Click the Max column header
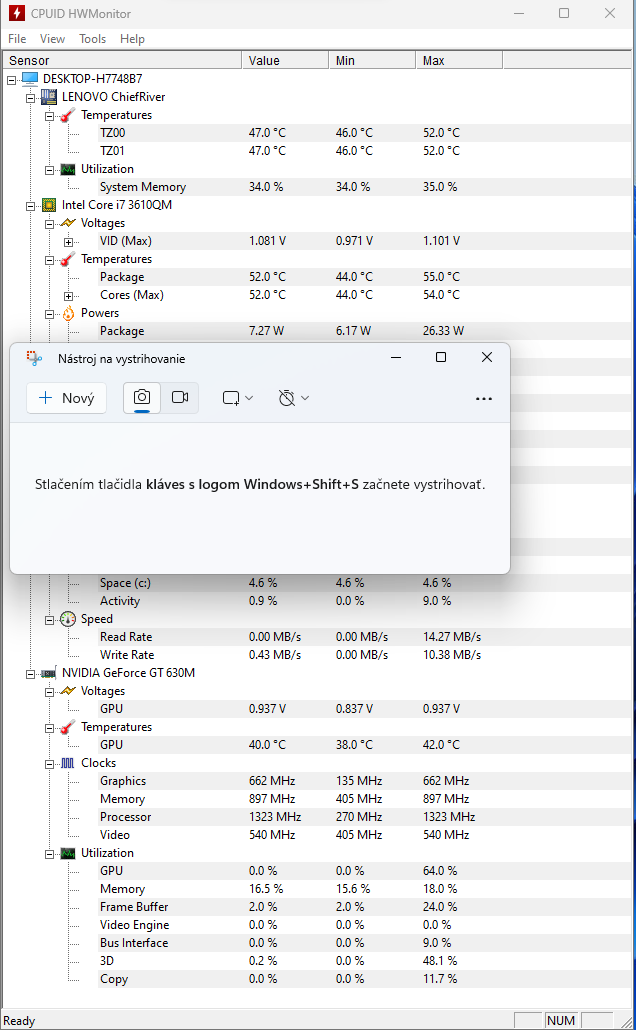This screenshot has height=1030, width=636. click(x=459, y=60)
